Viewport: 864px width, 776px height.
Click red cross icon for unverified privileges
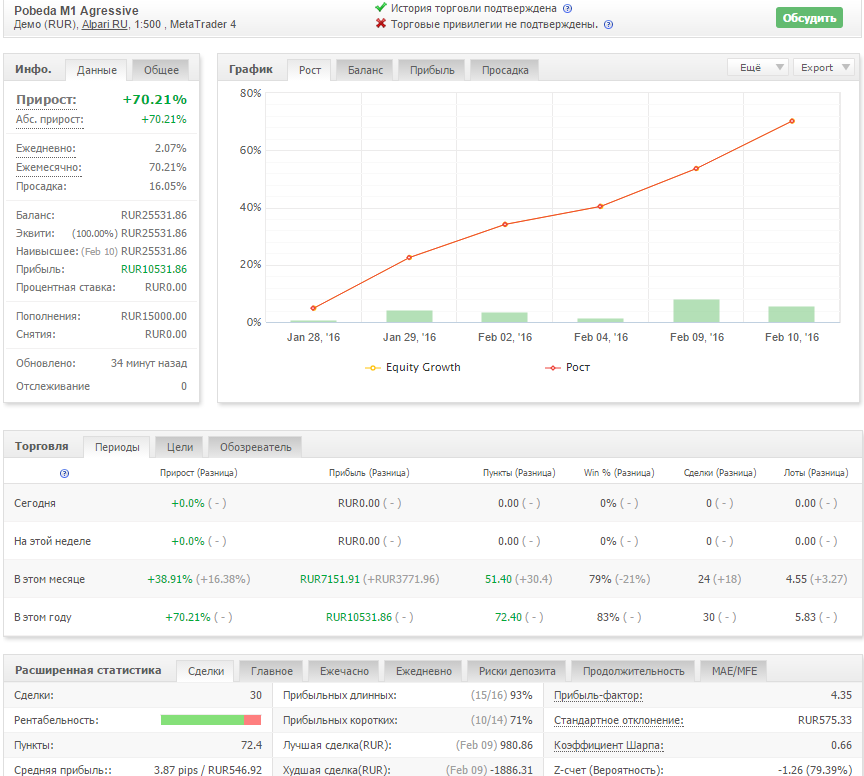coord(381,24)
